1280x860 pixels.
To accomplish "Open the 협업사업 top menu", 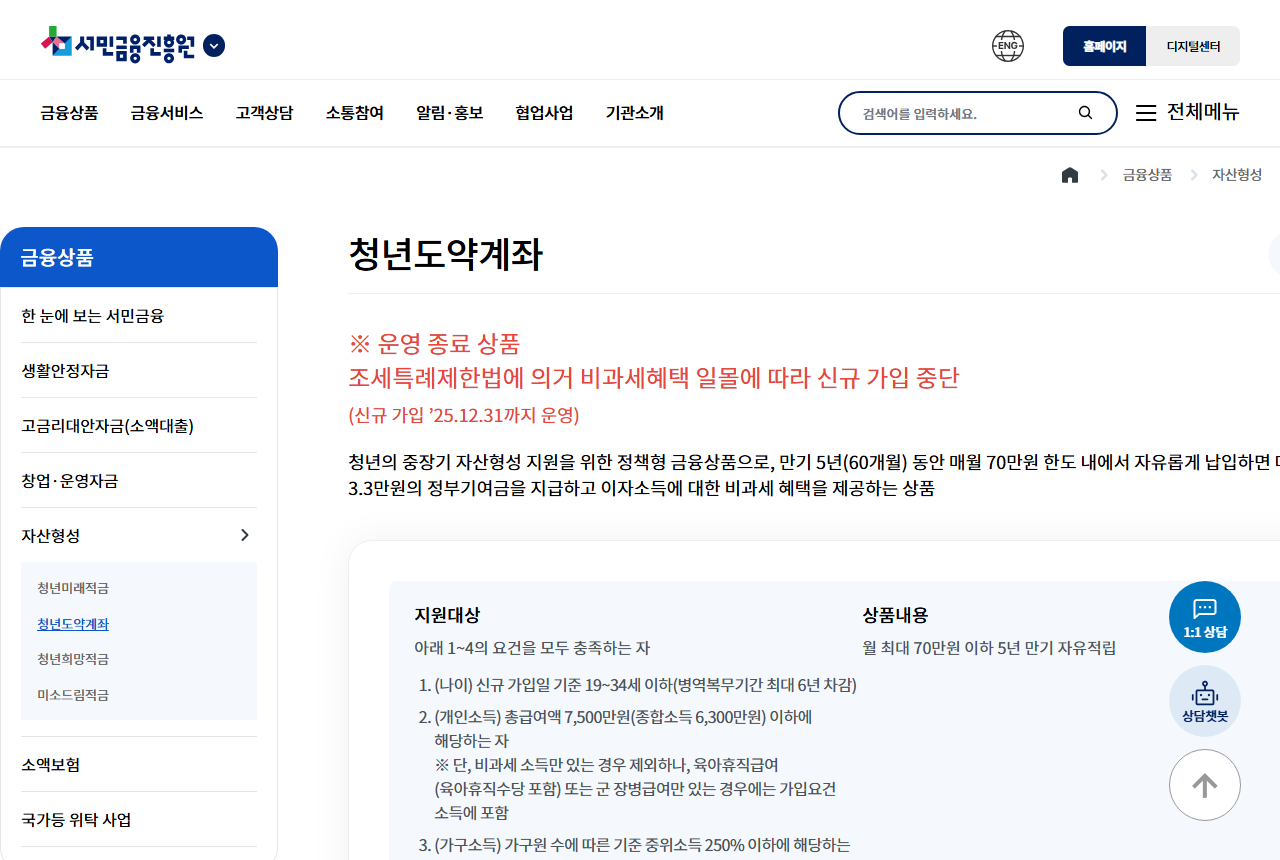I will 545,113.
